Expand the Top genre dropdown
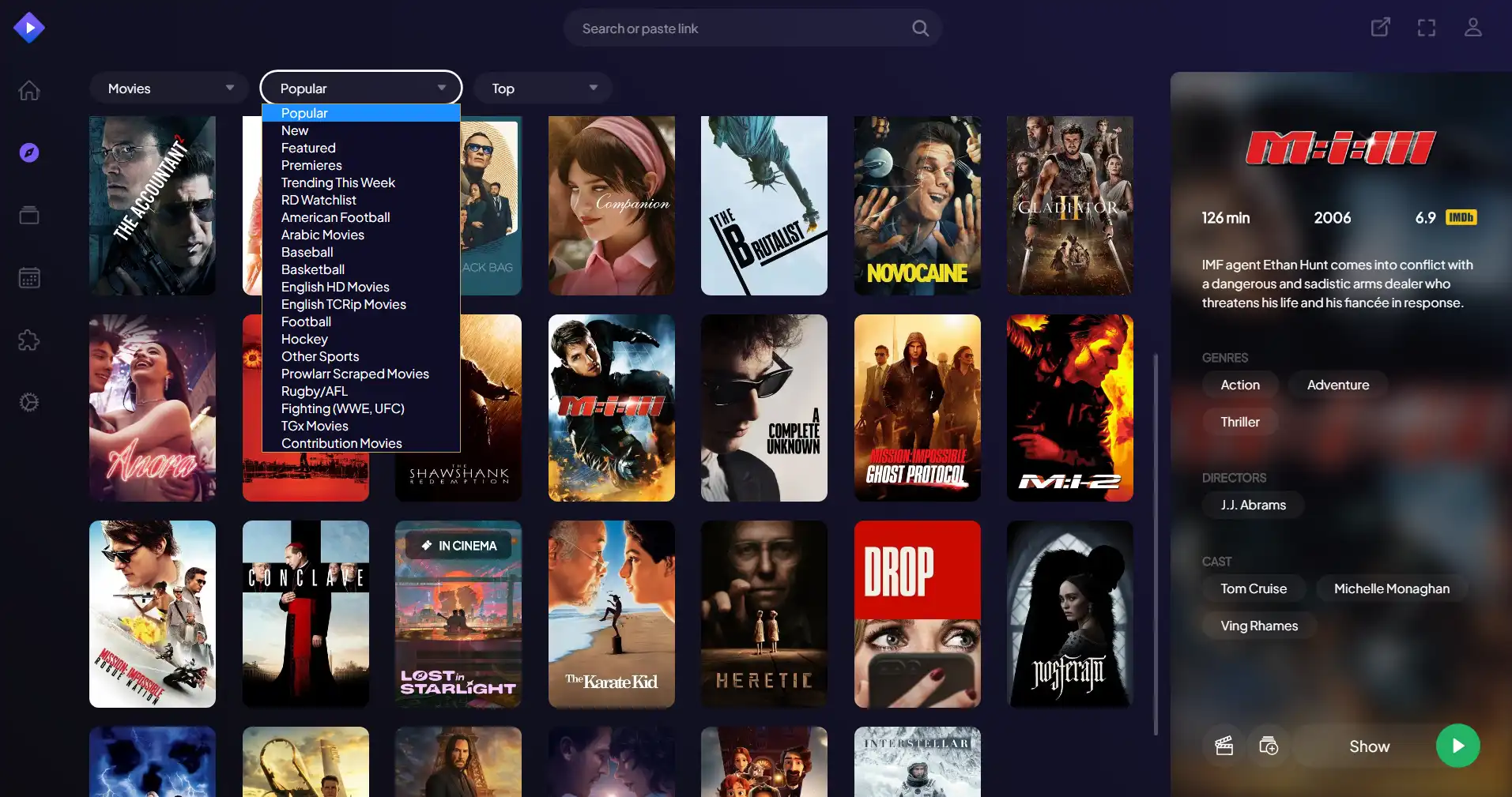The height and width of the screenshot is (797, 1512). tap(543, 88)
